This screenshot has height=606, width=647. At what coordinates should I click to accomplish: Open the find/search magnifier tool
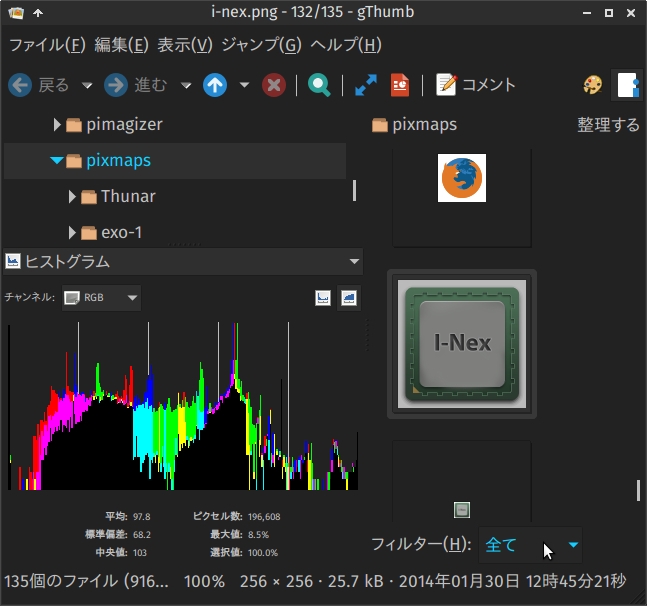click(x=319, y=85)
